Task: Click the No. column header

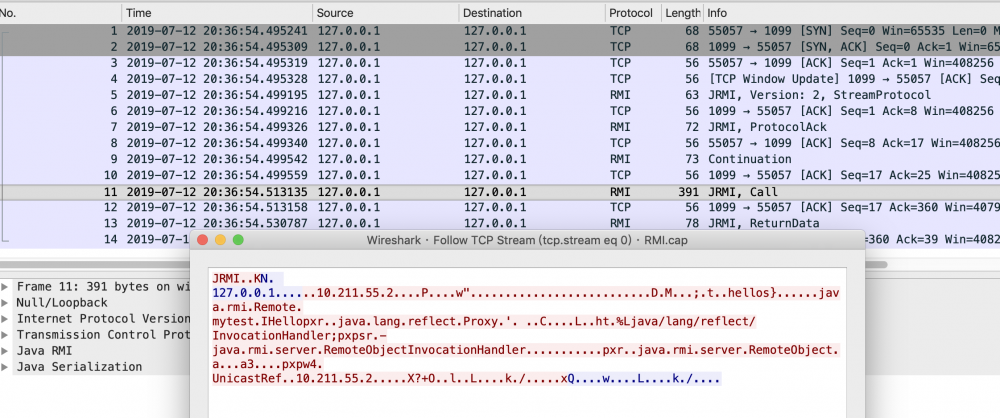Action: [x=60, y=13]
